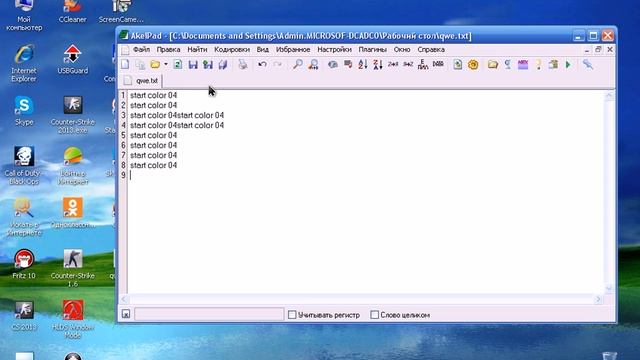Open the Кодировки menu
This screenshot has height=360, width=640.
tap(232, 49)
